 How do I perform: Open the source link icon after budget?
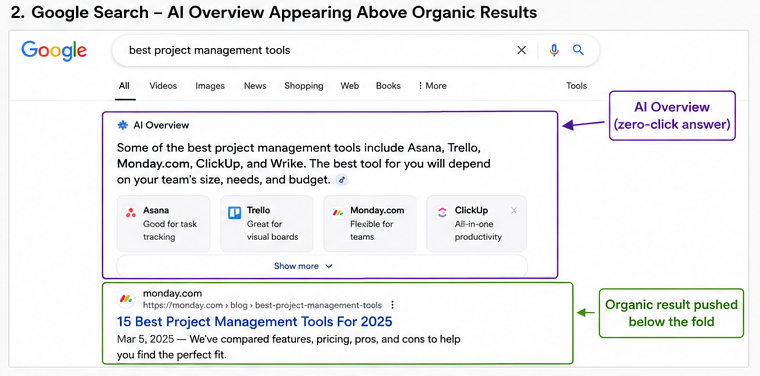tap(342, 180)
